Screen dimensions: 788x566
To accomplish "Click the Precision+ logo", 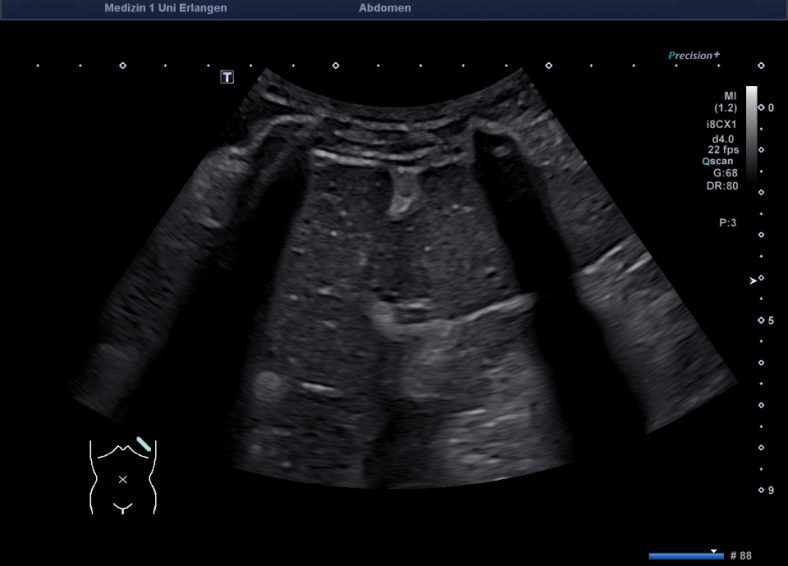I will tap(694, 56).
